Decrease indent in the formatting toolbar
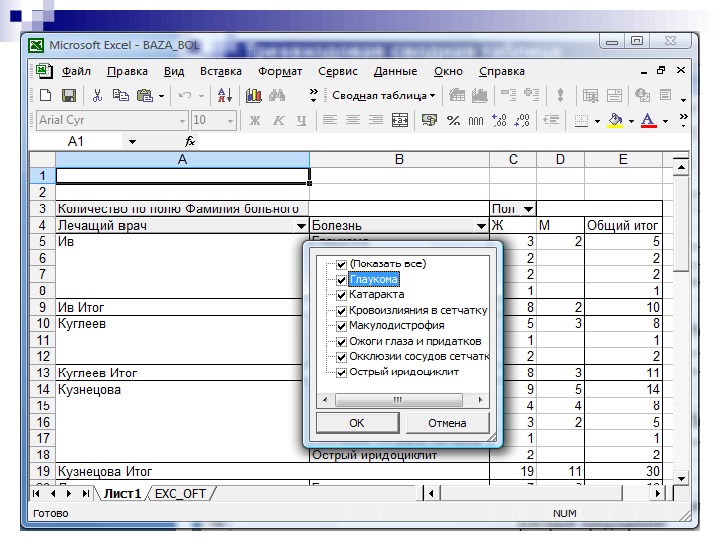Image resolution: width=720 pixels, height=540 pixels. pos(551,120)
